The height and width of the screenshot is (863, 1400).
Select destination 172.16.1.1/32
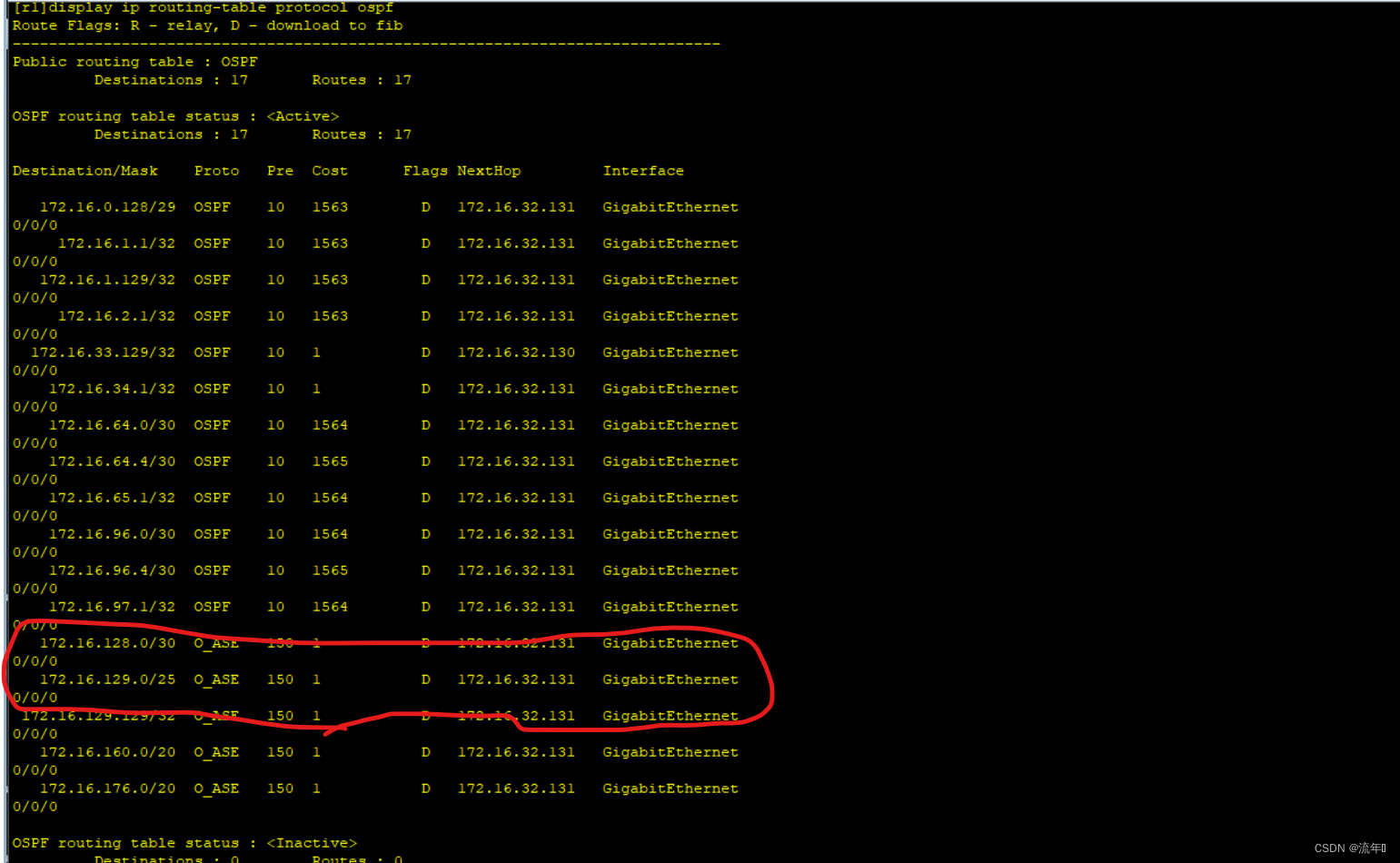[116, 243]
